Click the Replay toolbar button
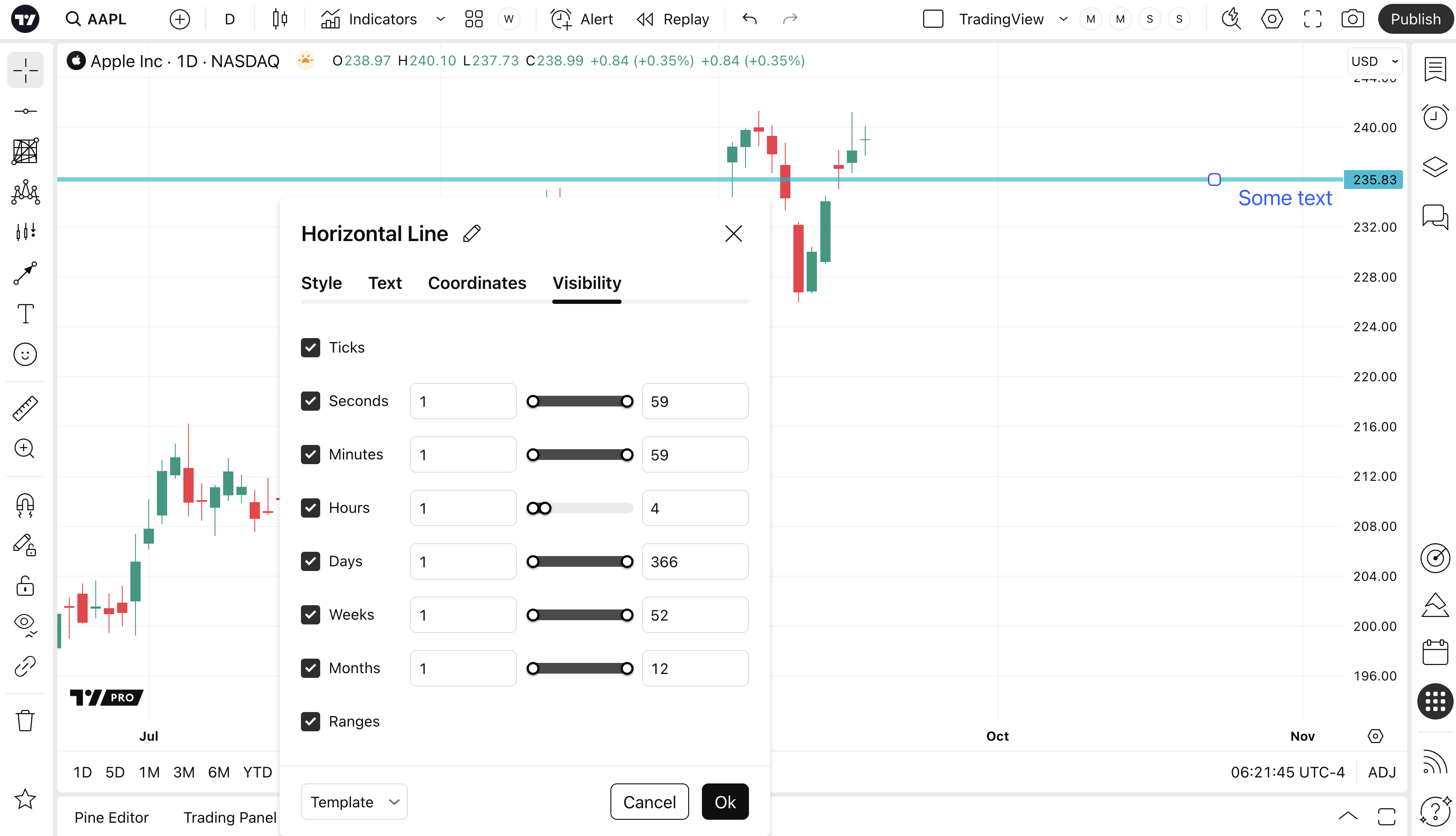 click(x=673, y=19)
